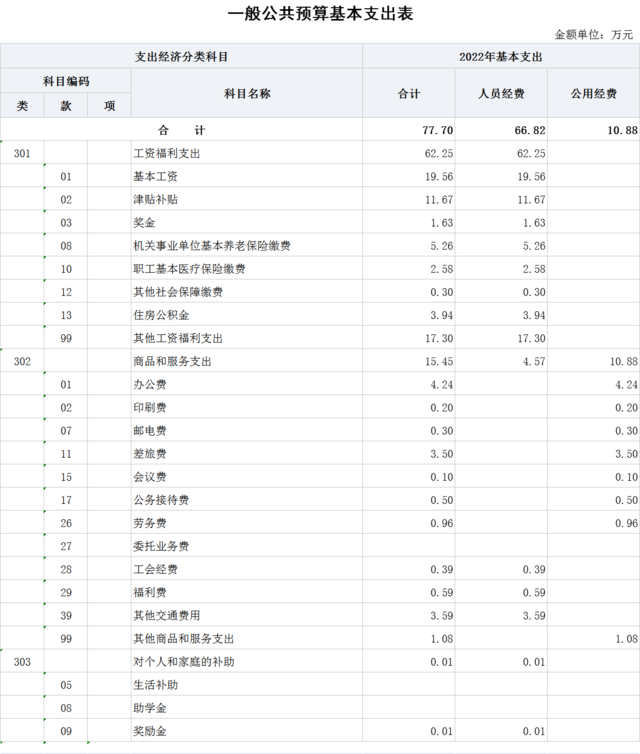Click the 津贴补贴 row name
The height and width of the screenshot is (754, 640).
tap(155, 199)
